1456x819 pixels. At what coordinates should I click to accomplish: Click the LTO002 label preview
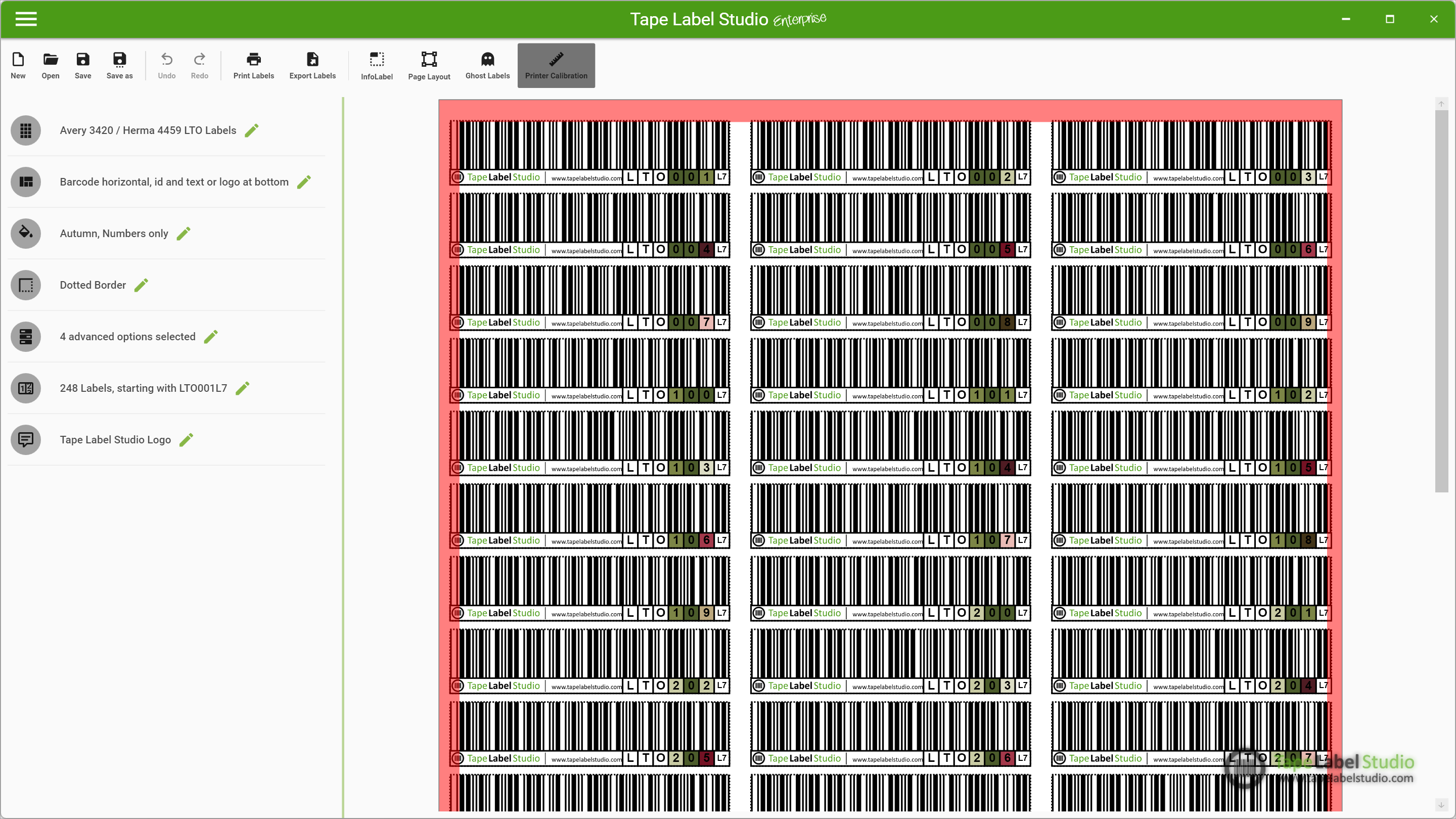891,153
